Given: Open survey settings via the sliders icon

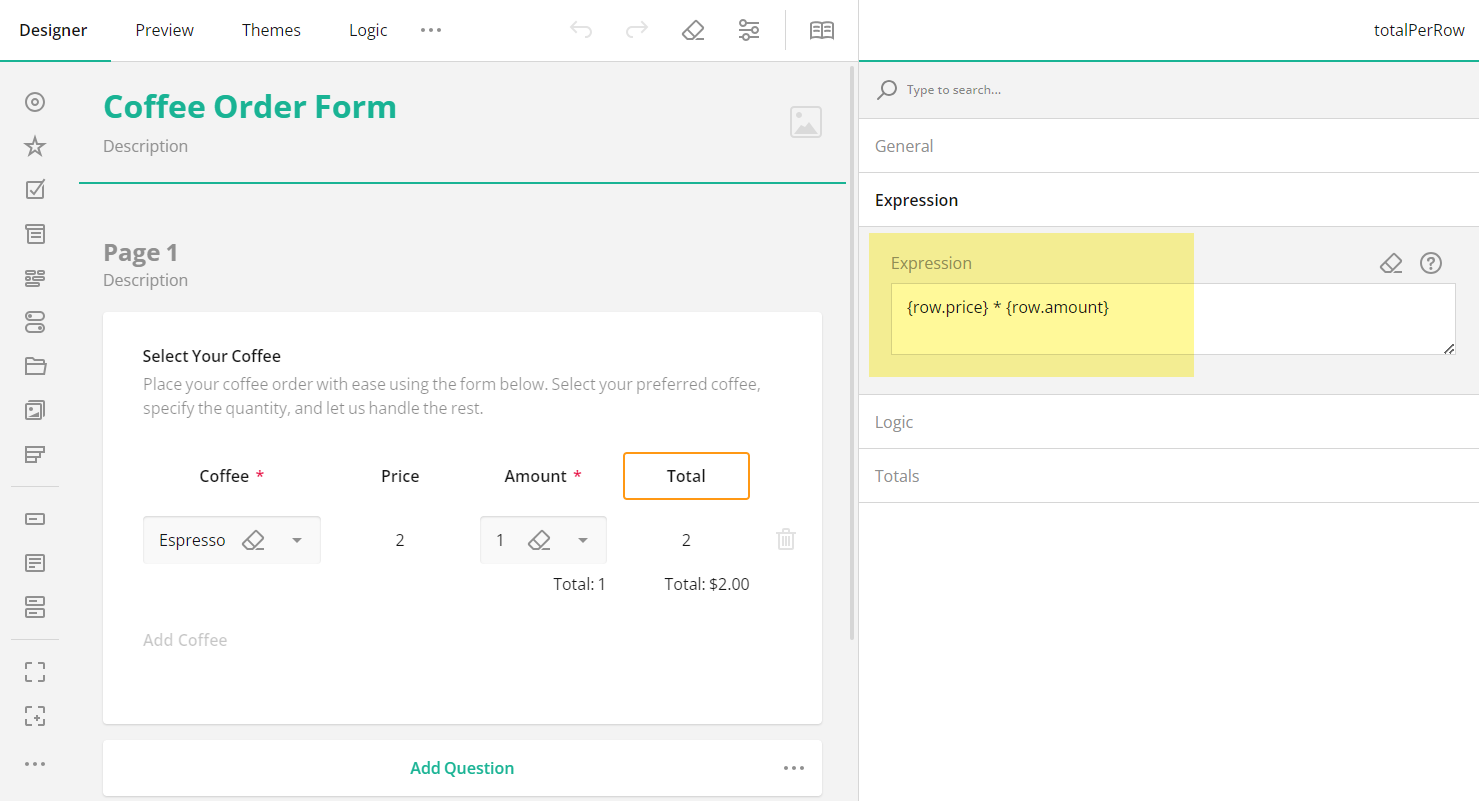Looking at the screenshot, I should point(748,30).
